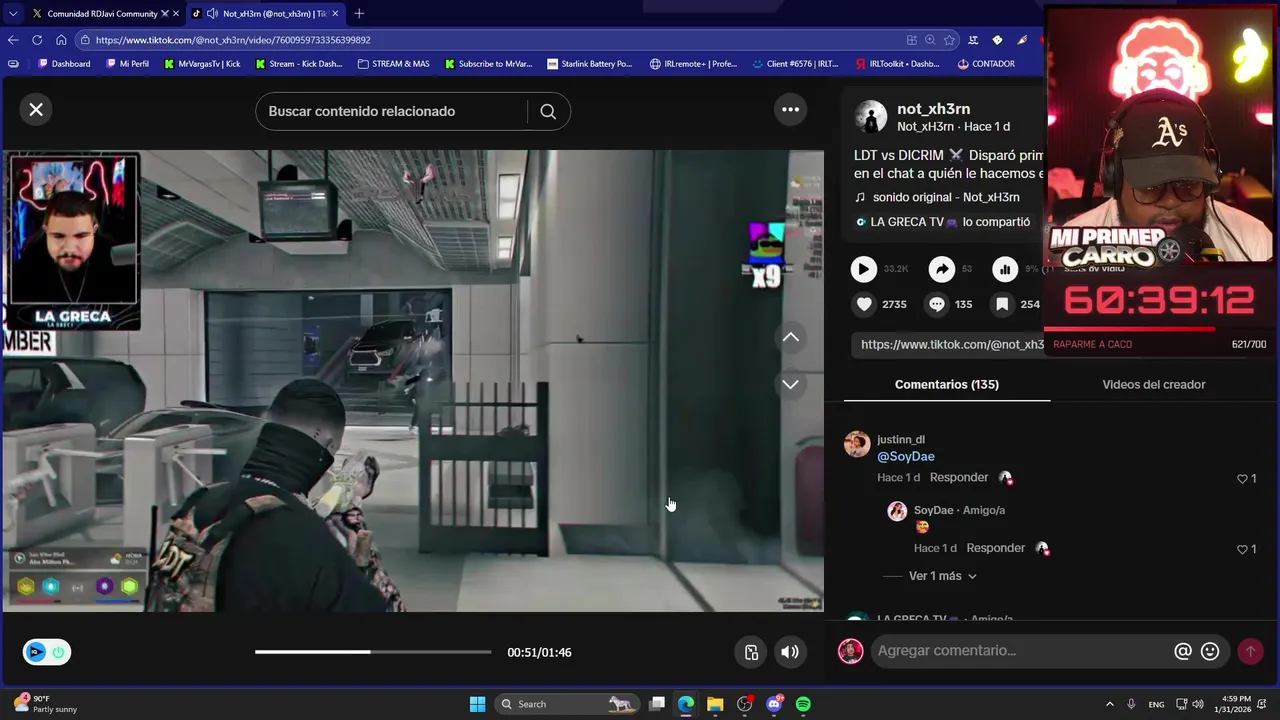Open the three-dot more options menu
This screenshot has height=720, width=1280.
tap(791, 110)
